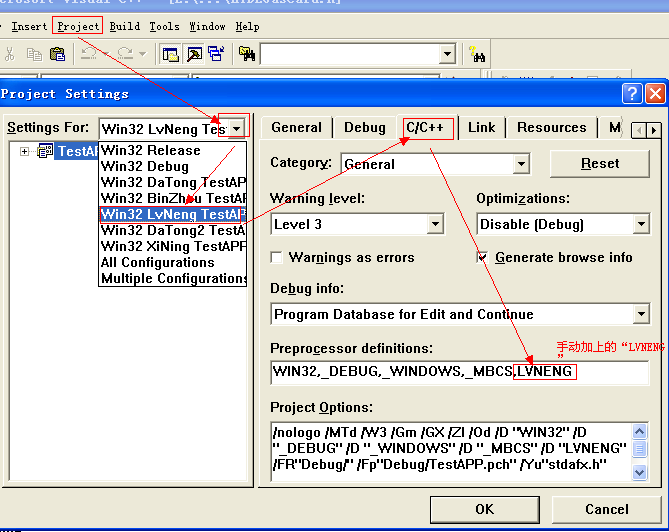Screen dimensions: 669x532
Task: Open the Tools menu
Action: point(164,26)
